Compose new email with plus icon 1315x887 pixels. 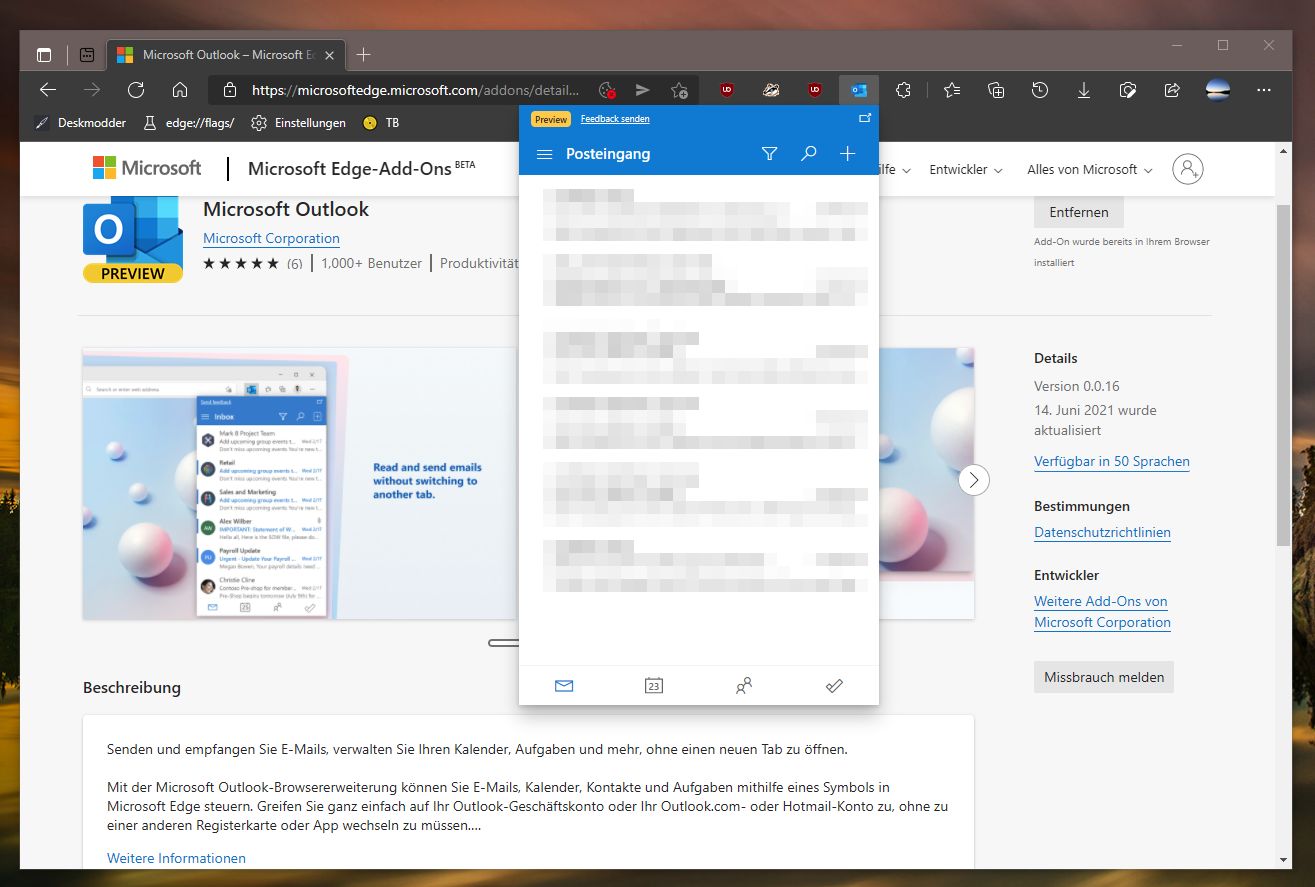pos(848,154)
